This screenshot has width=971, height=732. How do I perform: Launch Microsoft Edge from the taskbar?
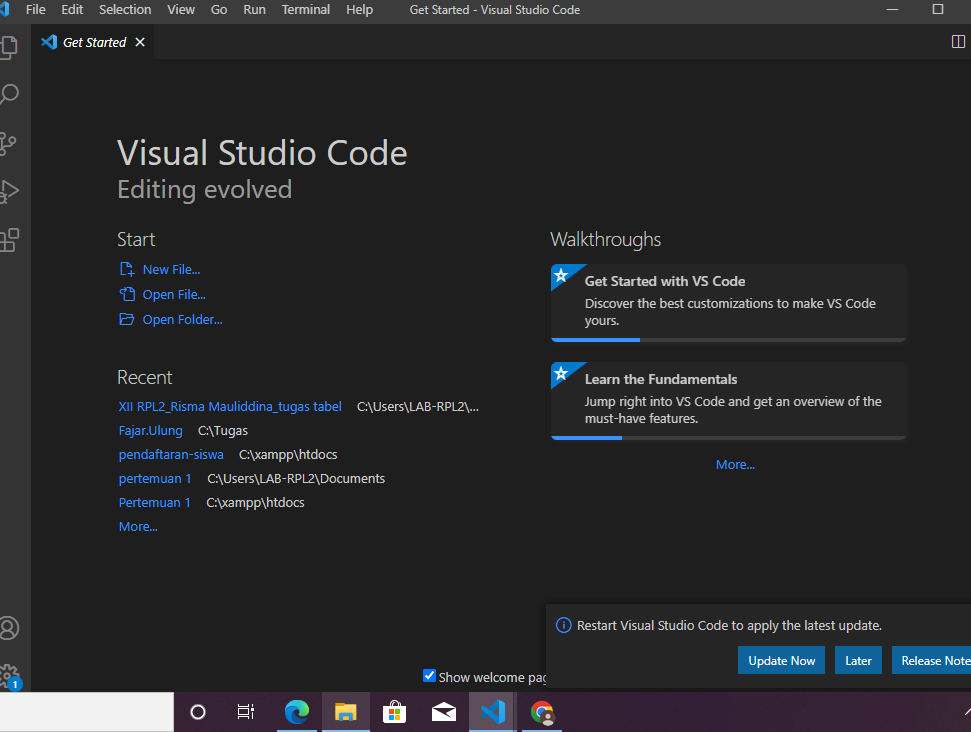[x=297, y=712]
